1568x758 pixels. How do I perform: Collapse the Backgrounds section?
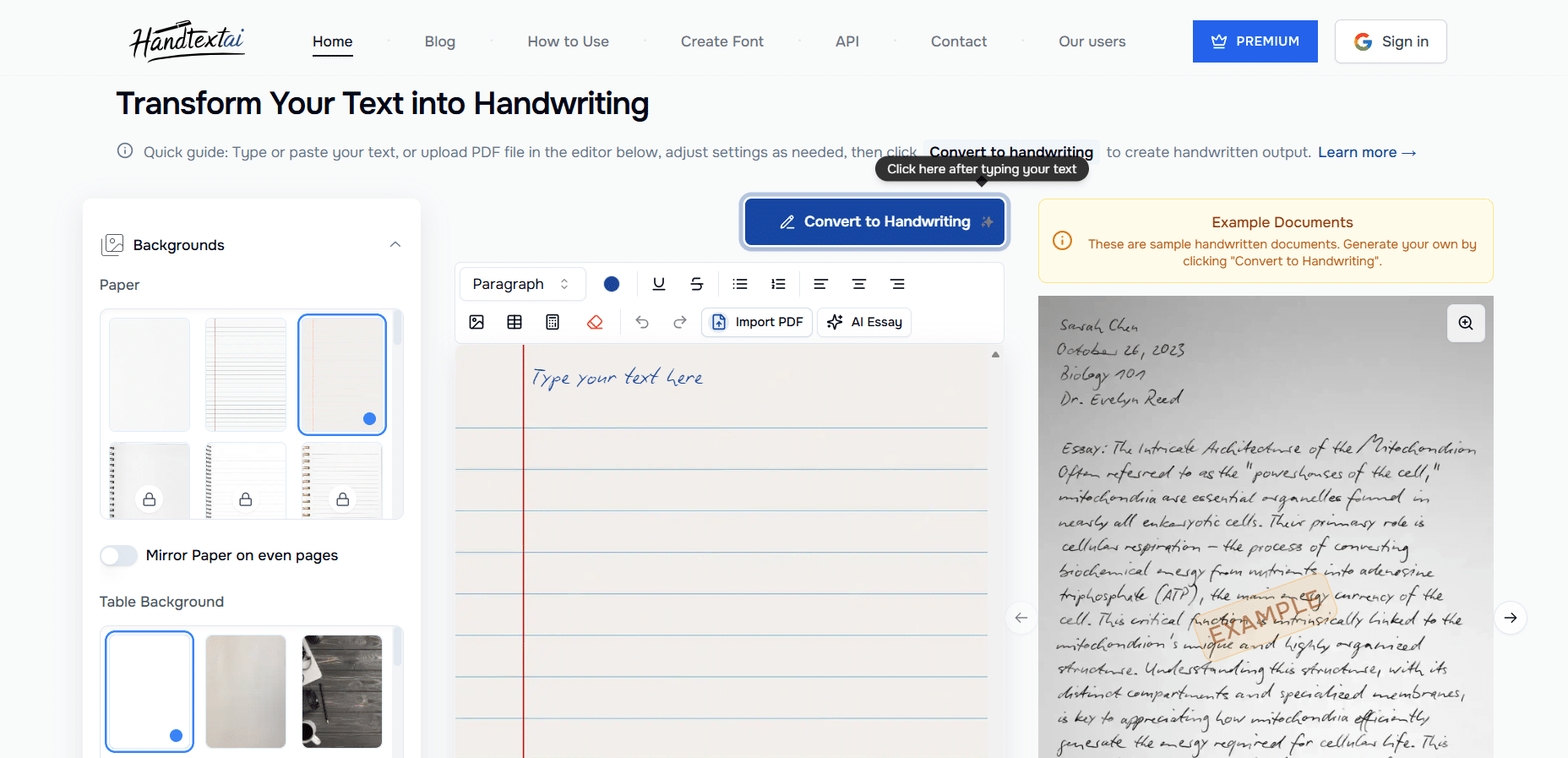pyautogui.click(x=395, y=244)
